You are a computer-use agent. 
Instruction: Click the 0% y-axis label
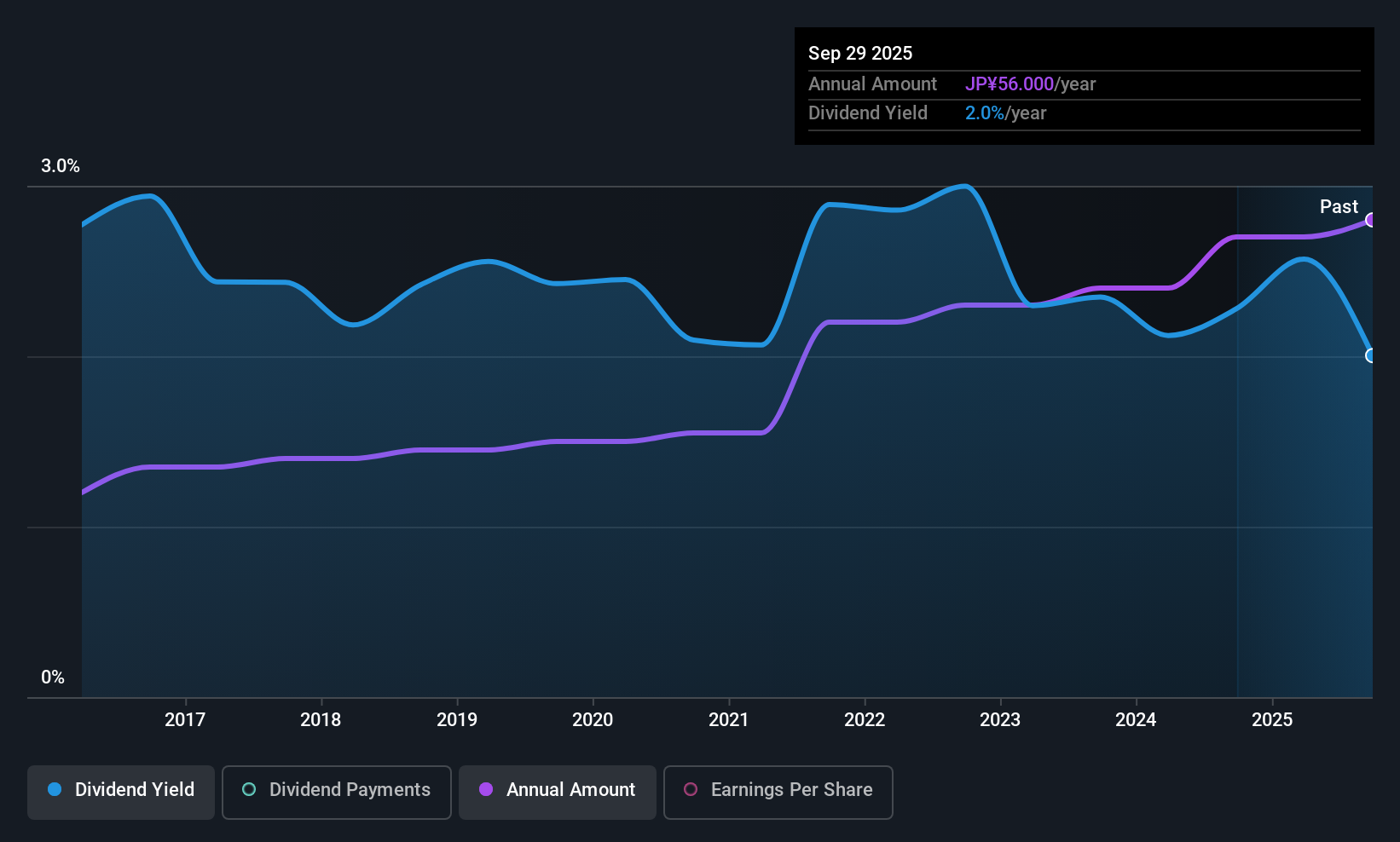pyautogui.click(x=53, y=678)
